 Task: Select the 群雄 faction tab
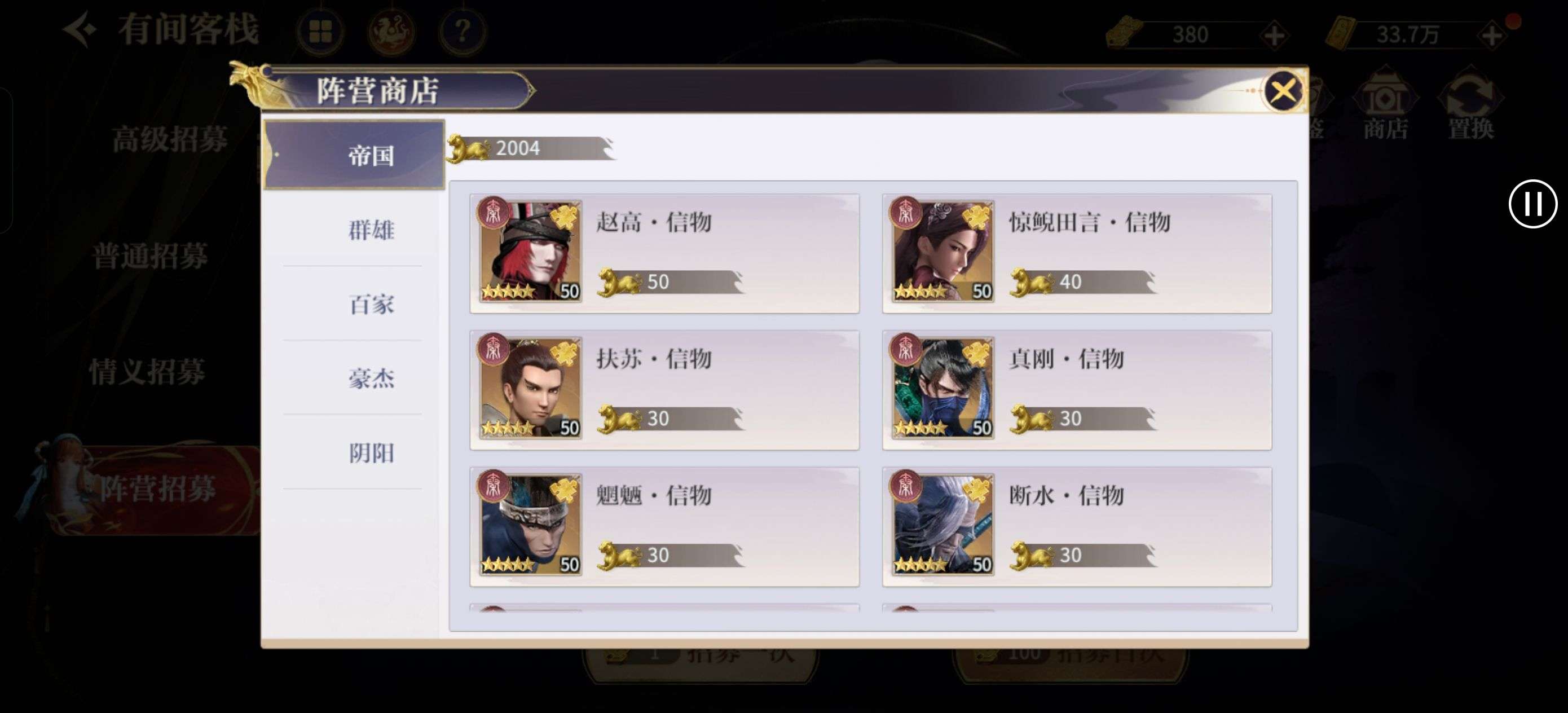[x=371, y=230]
